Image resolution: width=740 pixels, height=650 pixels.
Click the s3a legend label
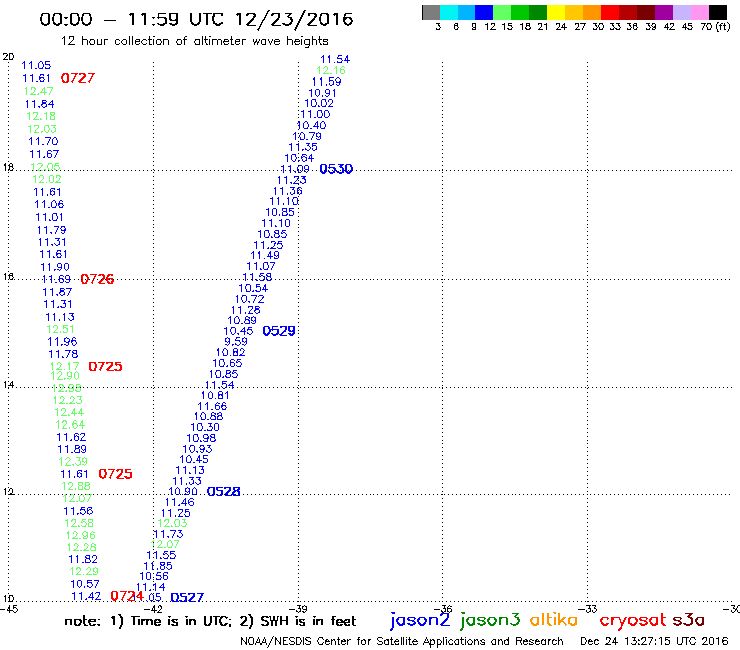point(689,620)
